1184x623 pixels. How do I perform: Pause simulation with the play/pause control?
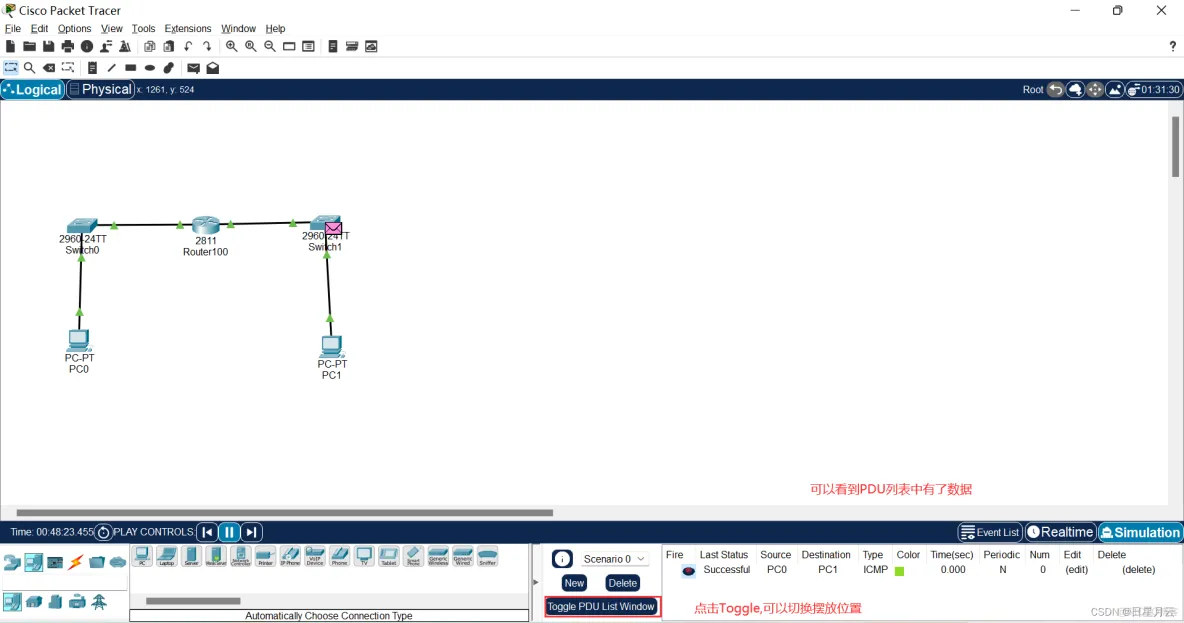pyautogui.click(x=229, y=532)
